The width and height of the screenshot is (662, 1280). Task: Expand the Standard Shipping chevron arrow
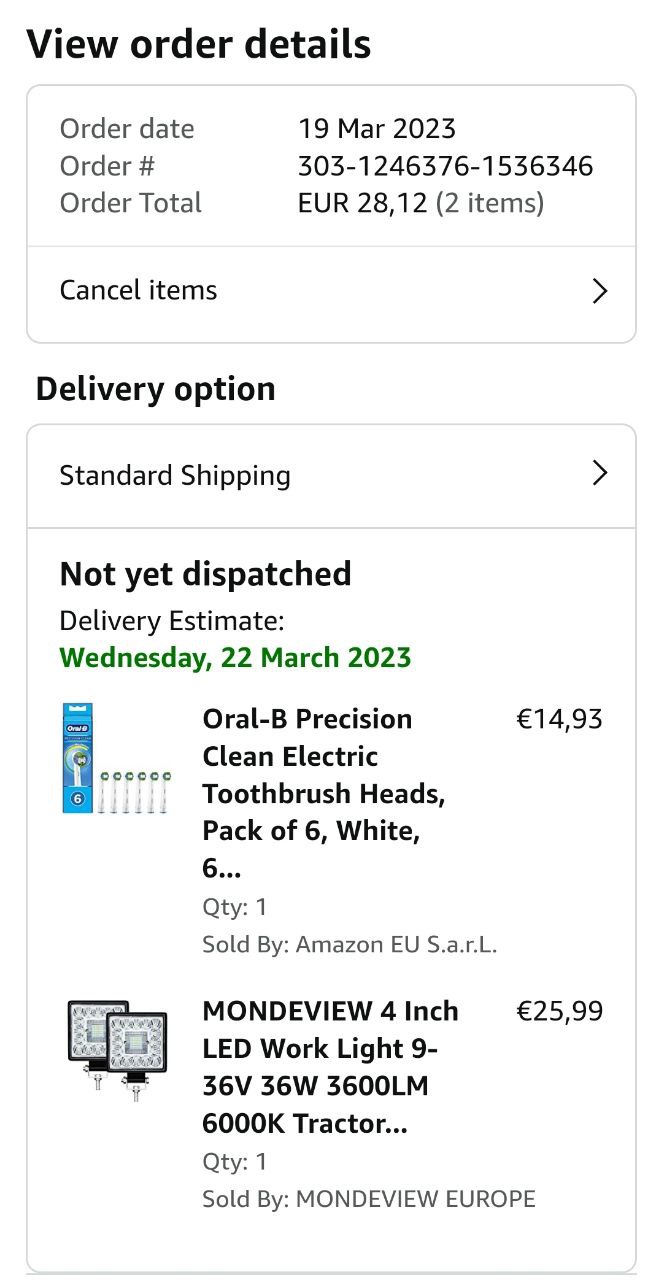click(x=600, y=473)
